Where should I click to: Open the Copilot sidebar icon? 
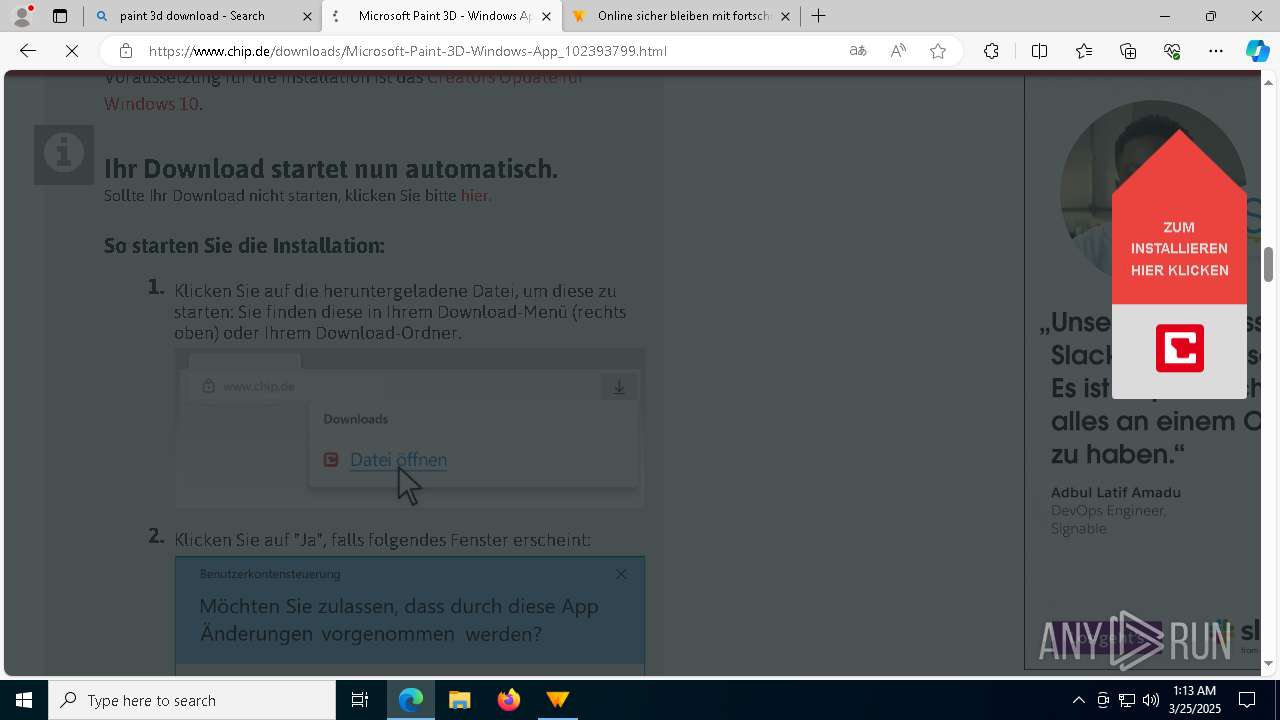pos(1257,51)
